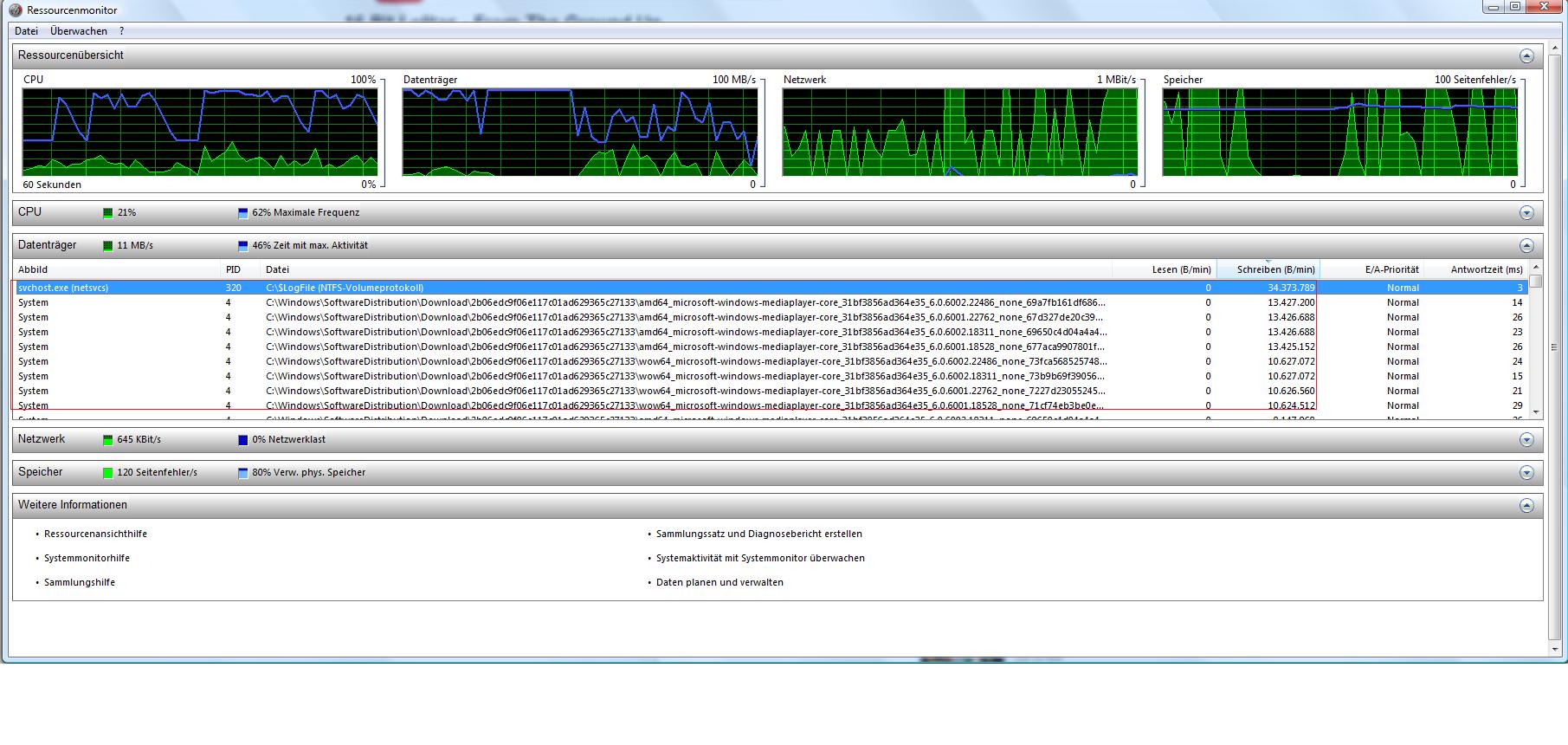Sort by the Schreiben (B/min) column
The height and width of the screenshot is (745, 1568).
coord(1268,269)
